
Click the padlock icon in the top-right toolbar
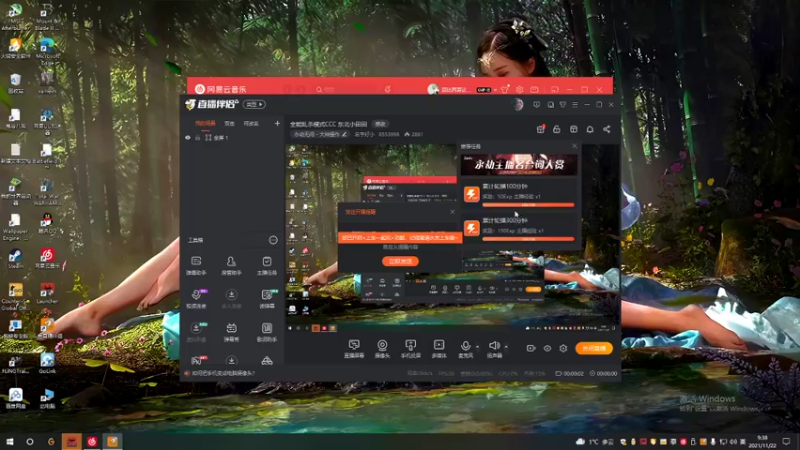coord(557,129)
